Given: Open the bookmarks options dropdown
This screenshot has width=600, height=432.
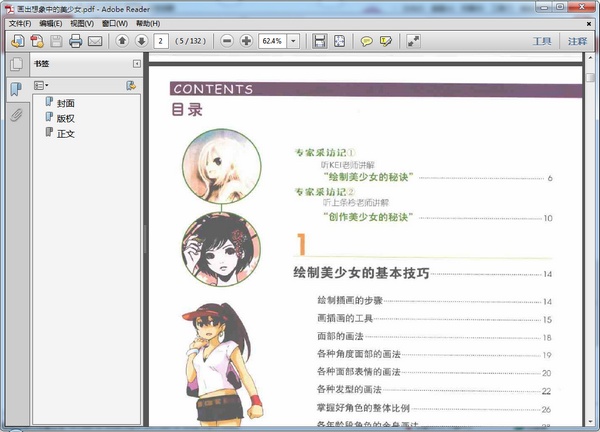Looking at the screenshot, I should [41, 85].
